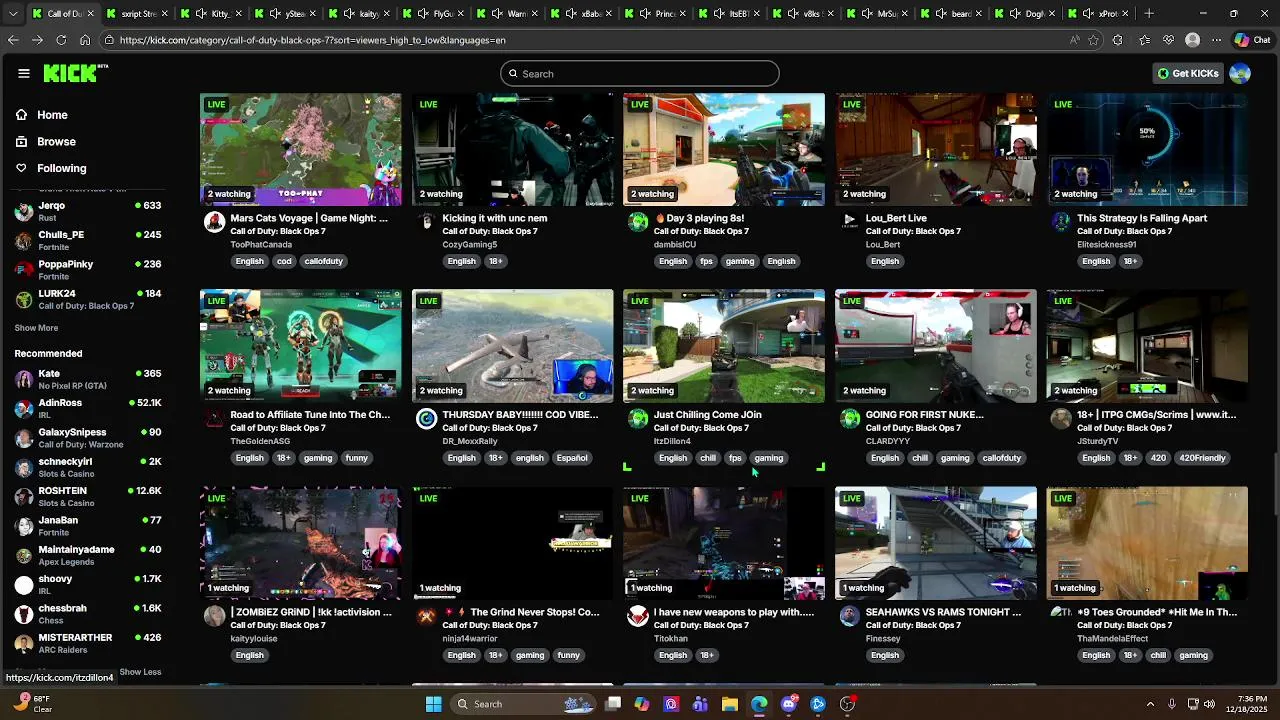1280x720 pixels.
Task: Mute the MrSu browser tab
Action: (867, 14)
